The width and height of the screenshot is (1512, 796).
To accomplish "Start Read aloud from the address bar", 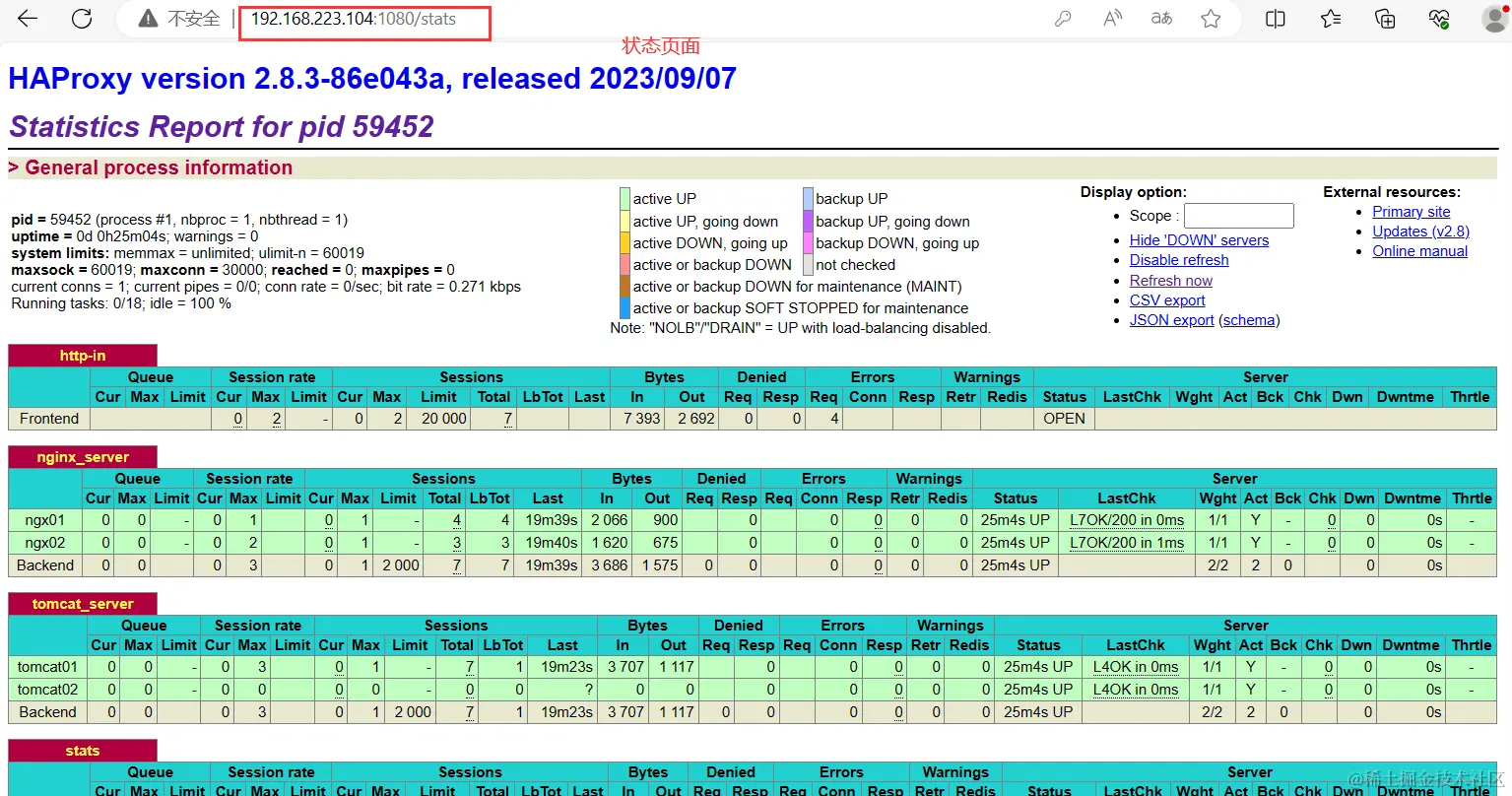I will (1113, 19).
